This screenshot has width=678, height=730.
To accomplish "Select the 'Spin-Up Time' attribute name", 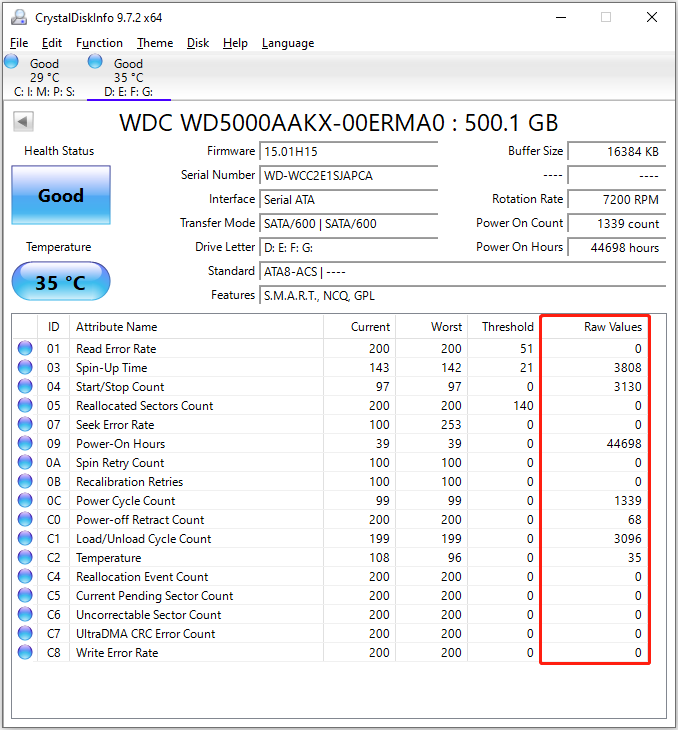I will point(112,368).
